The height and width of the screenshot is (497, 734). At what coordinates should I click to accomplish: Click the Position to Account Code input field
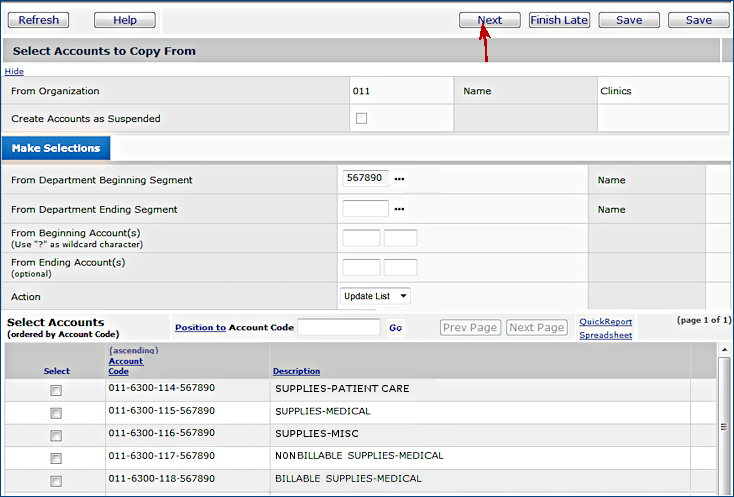pos(338,327)
